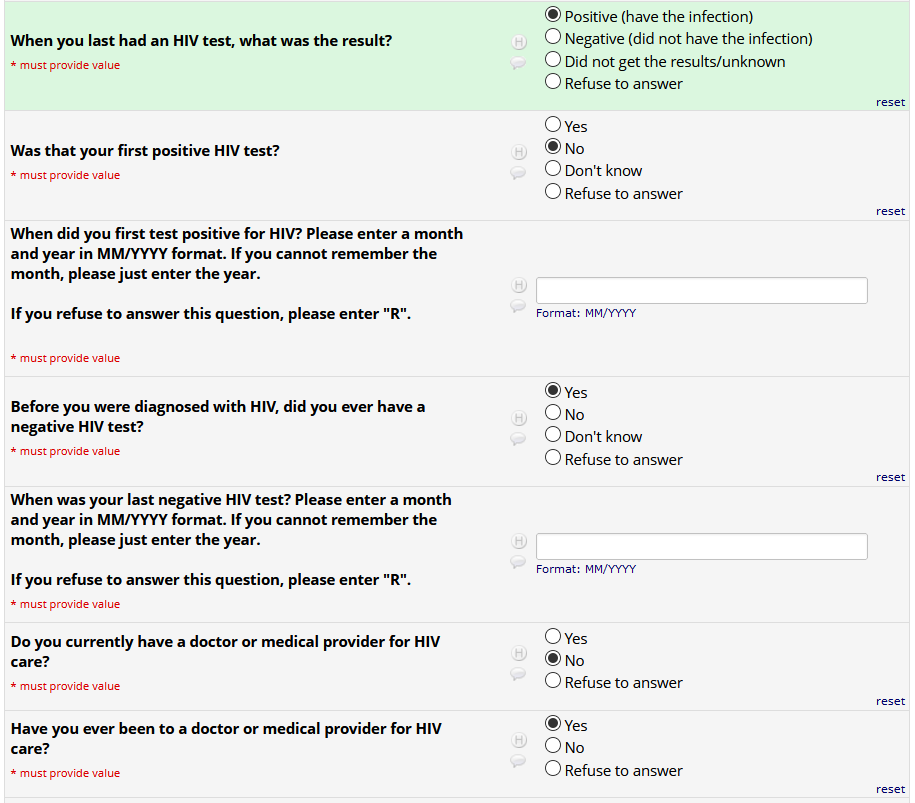Click history icon for prior negative HIV test question
Screen dimensions: 915x803
click(x=518, y=418)
